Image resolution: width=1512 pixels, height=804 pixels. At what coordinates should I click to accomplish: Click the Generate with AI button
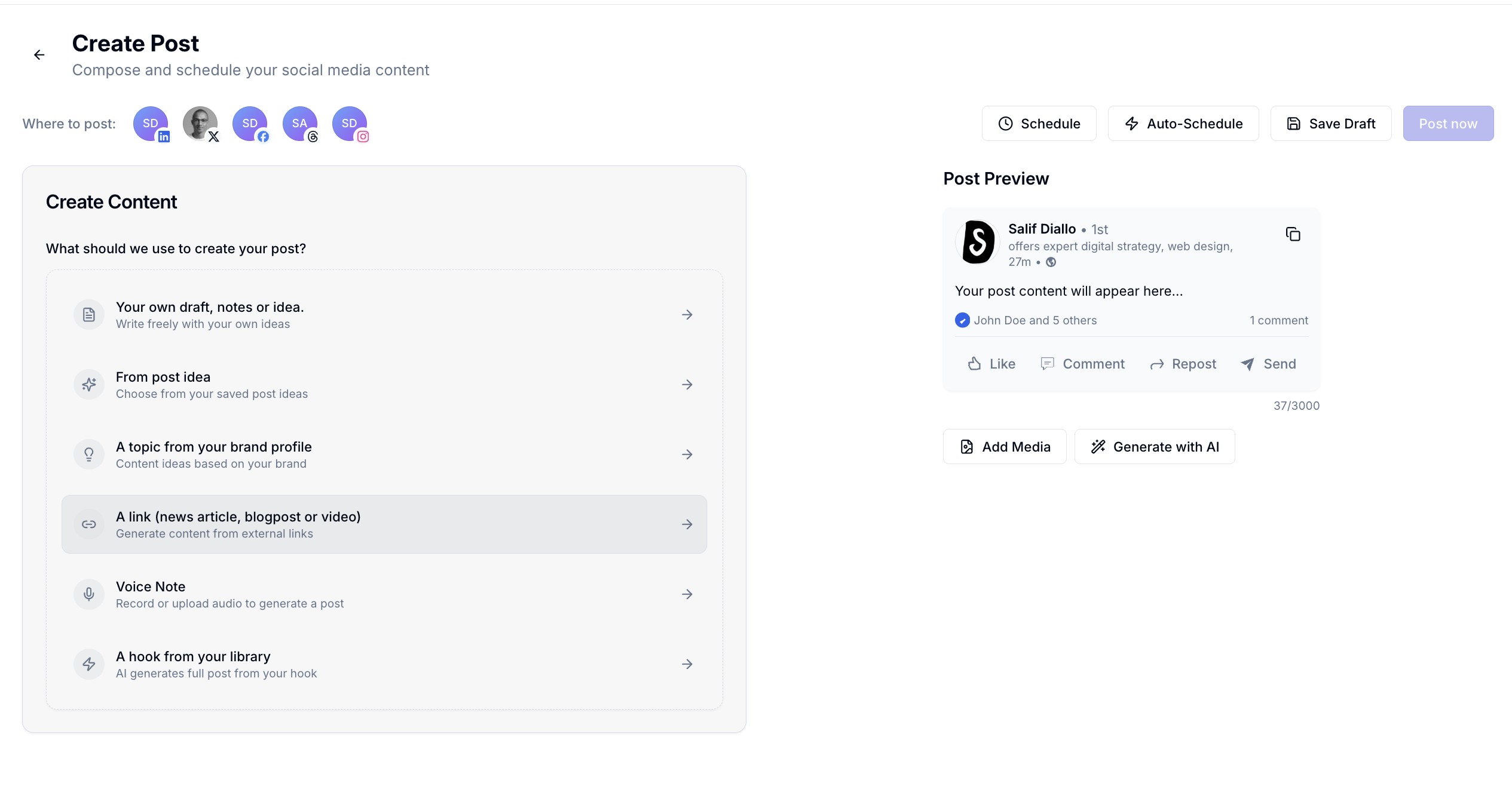click(1154, 446)
